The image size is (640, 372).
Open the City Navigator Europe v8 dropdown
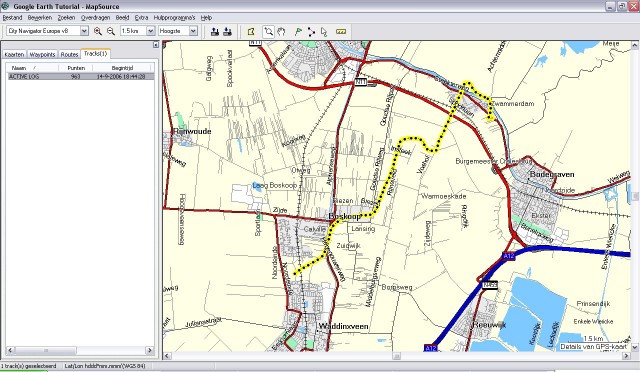84,31
